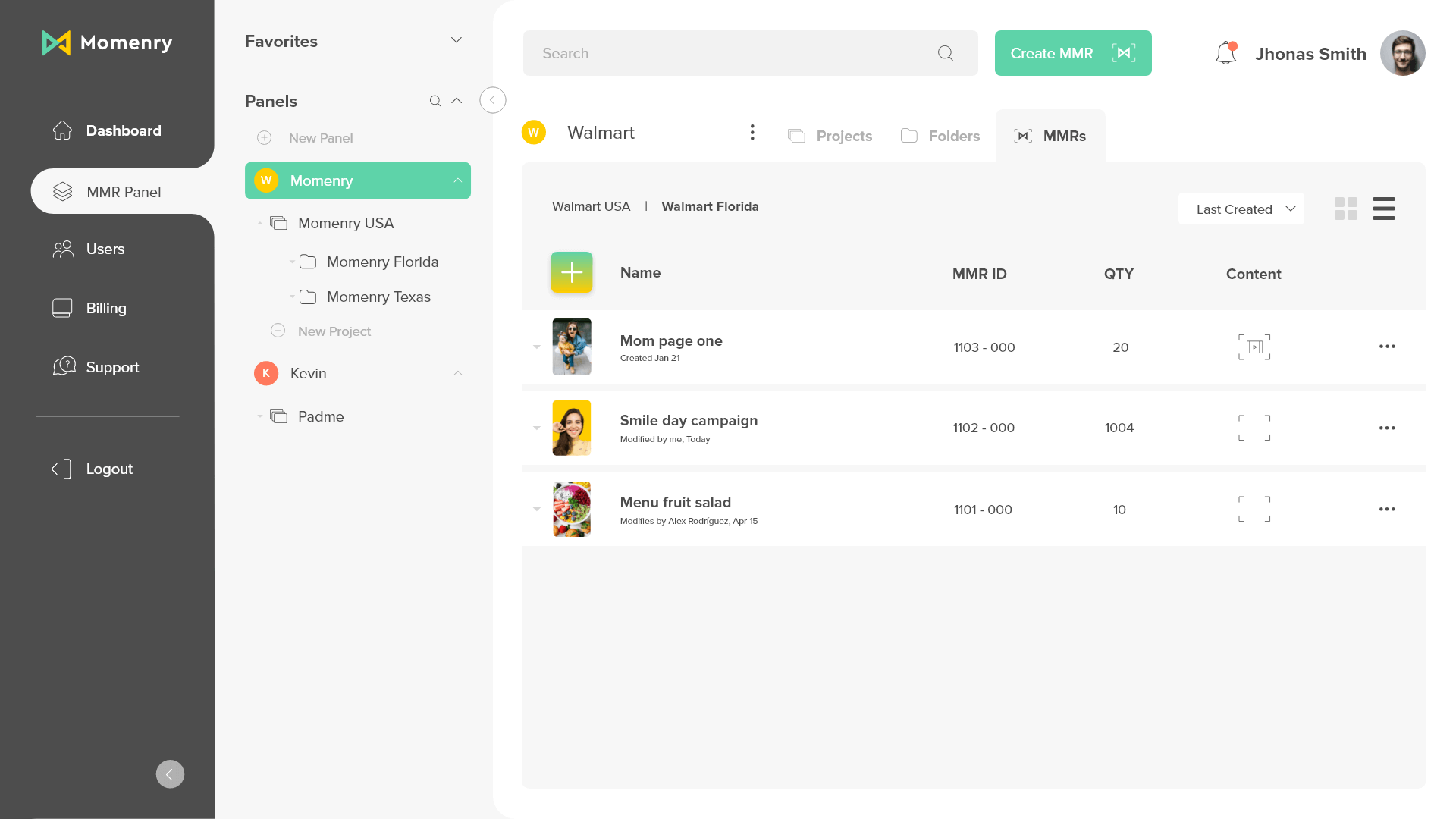This screenshot has height=819, width=1456.
Task: Open more options for Menu fruit salad
Action: pyautogui.click(x=1387, y=510)
